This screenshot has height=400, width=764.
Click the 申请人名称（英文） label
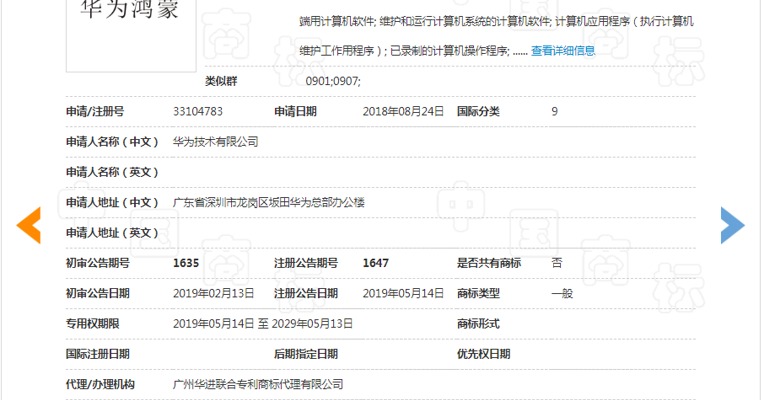(112, 172)
